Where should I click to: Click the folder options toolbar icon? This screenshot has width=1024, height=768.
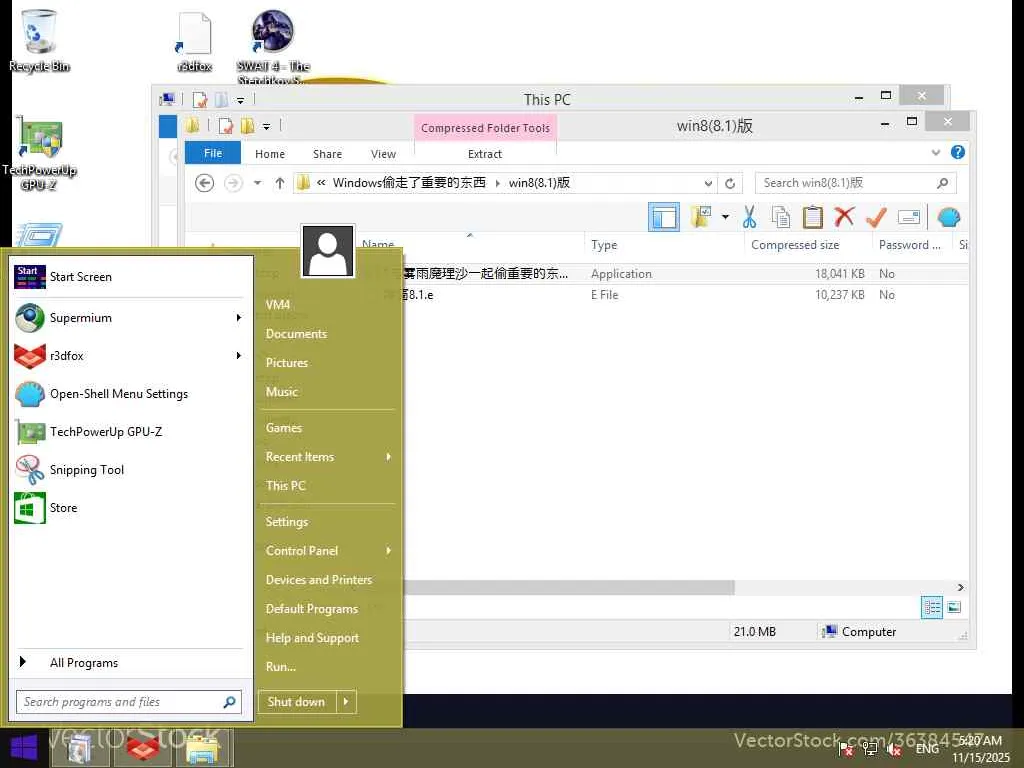pyautogui.click(x=701, y=217)
